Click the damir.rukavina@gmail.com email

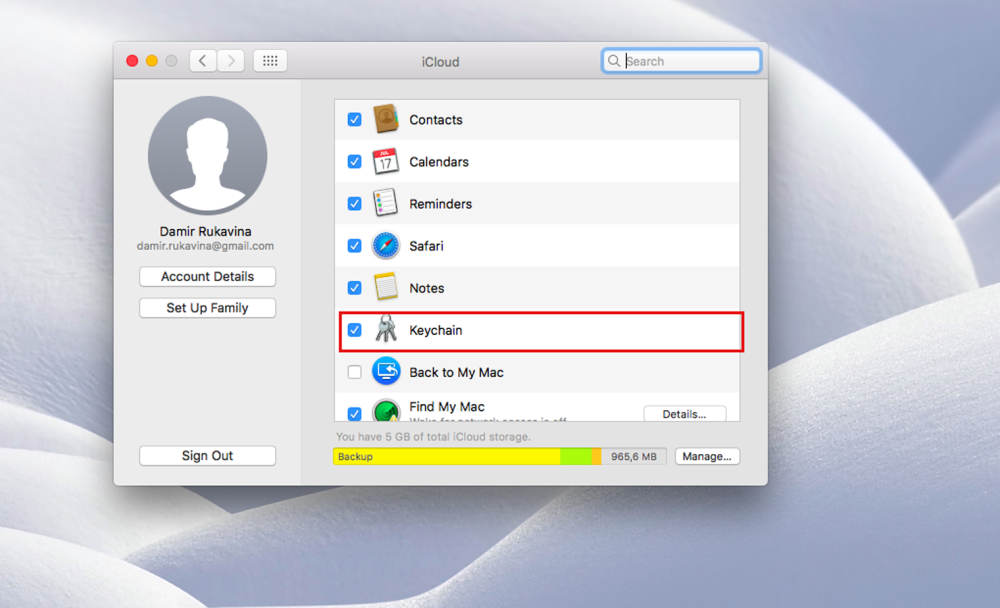tap(205, 246)
